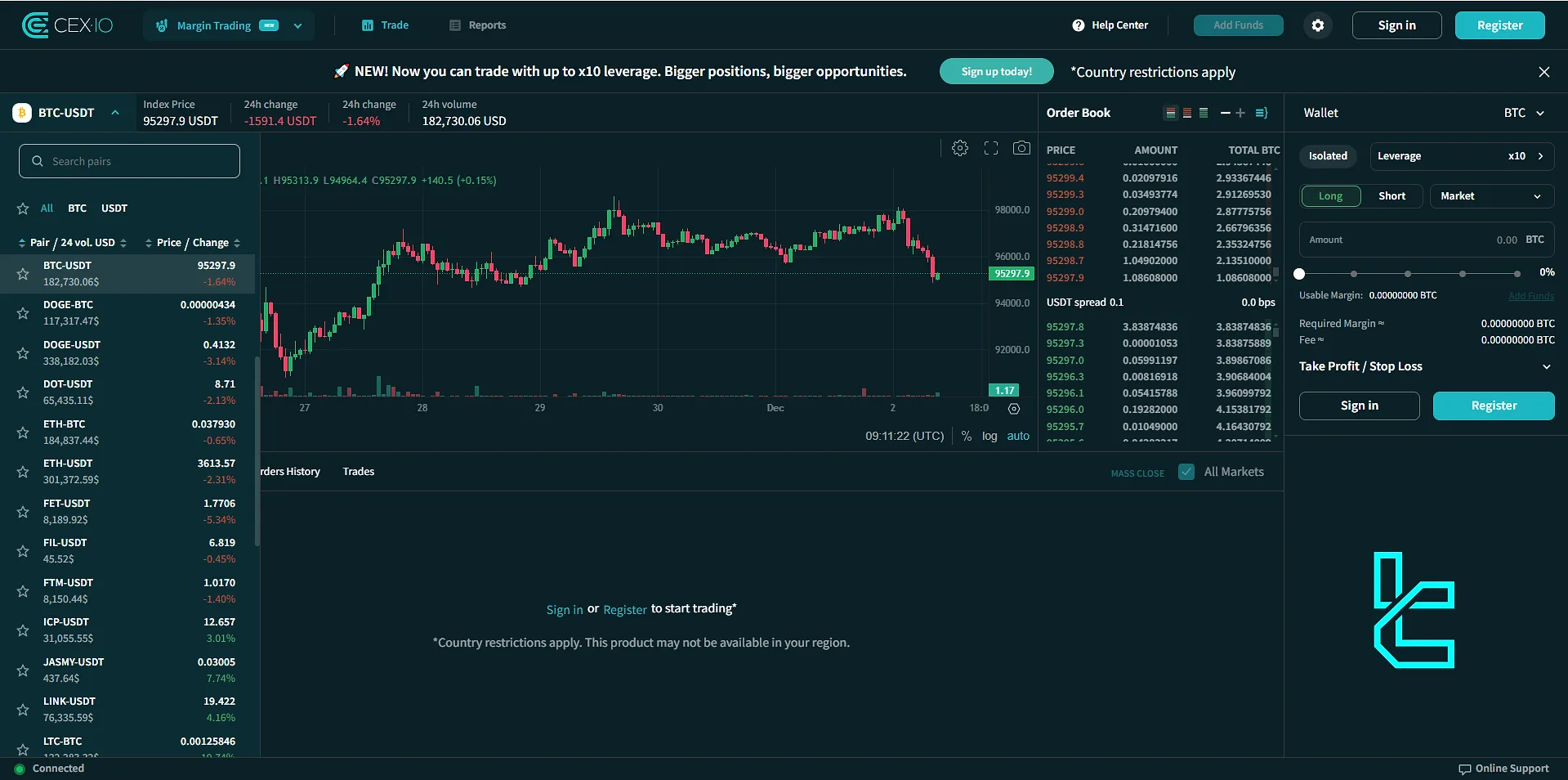1568x780 pixels.
Task: Toggle chart fullscreen mode
Action: click(x=991, y=148)
